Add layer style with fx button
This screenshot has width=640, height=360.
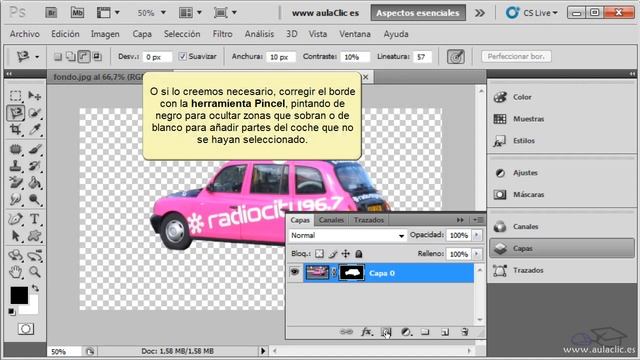pyautogui.click(x=367, y=332)
